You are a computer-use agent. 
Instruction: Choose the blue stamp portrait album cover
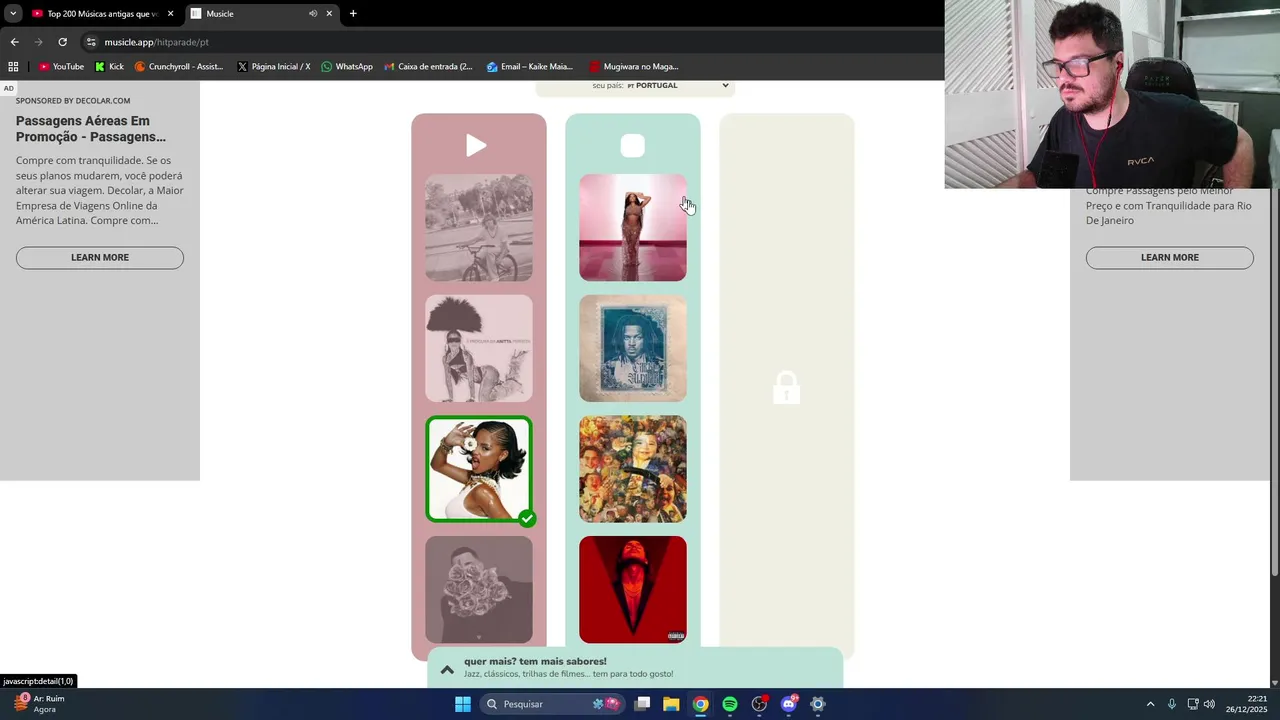pos(633,348)
